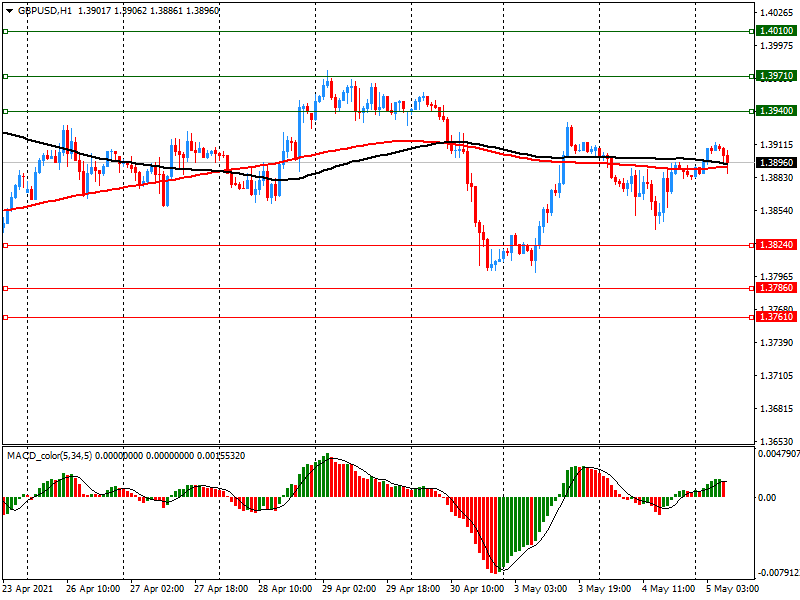Select the green 1.40100 price label

pyautogui.click(x=777, y=31)
